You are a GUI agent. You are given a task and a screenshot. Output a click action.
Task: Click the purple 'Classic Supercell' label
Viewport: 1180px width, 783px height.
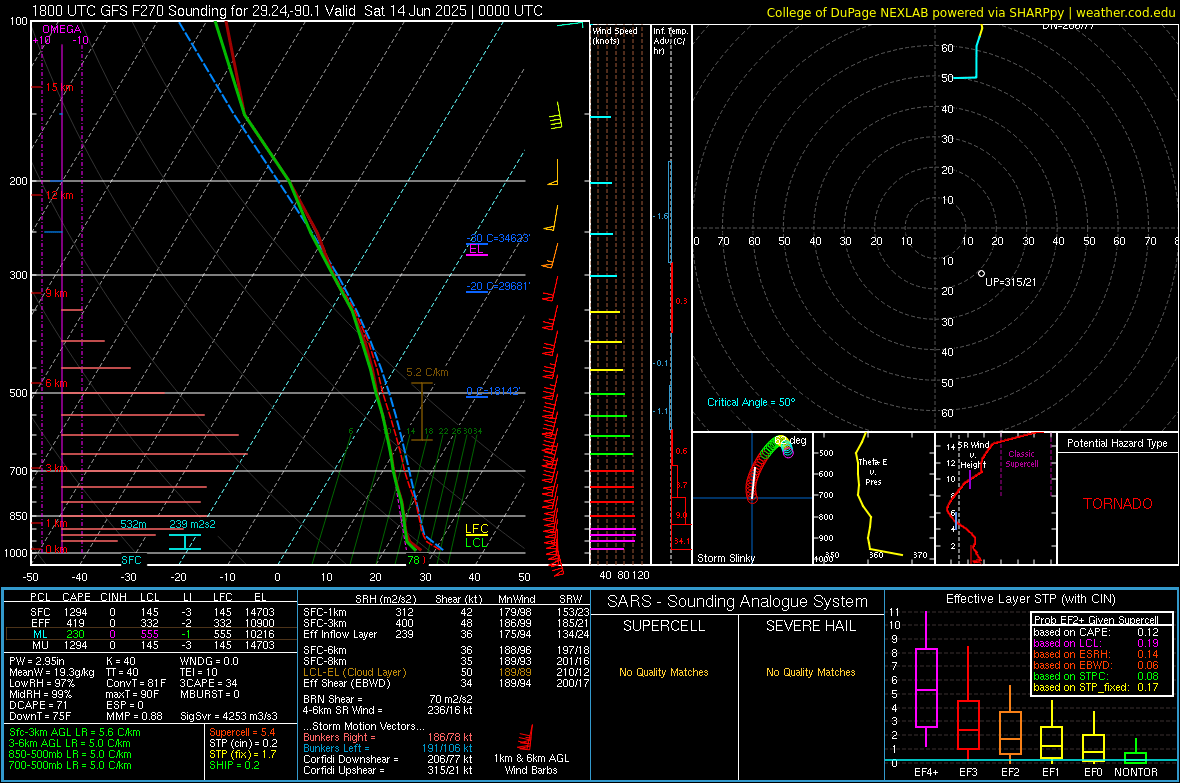[1021, 459]
